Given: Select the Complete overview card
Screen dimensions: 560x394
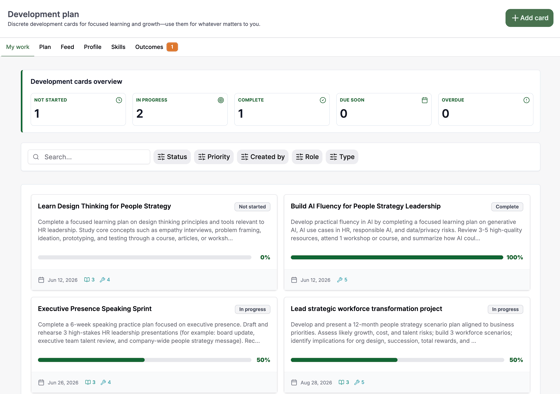Looking at the screenshot, I should click(x=282, y=109).
